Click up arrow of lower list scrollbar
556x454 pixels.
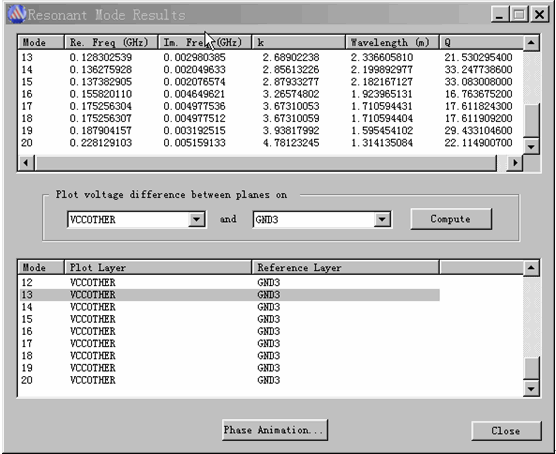pyautogui.click(x=531, y=267)
